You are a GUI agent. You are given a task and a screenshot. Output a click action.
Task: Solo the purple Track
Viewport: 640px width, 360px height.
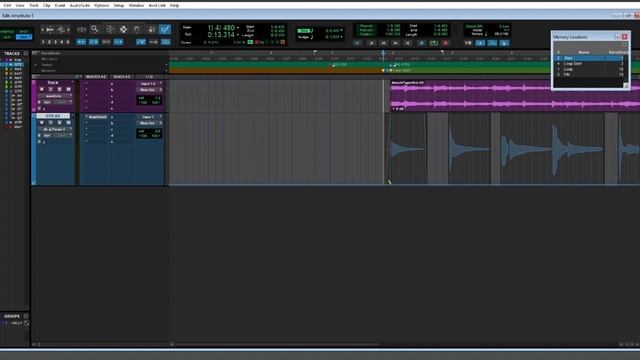59,89
